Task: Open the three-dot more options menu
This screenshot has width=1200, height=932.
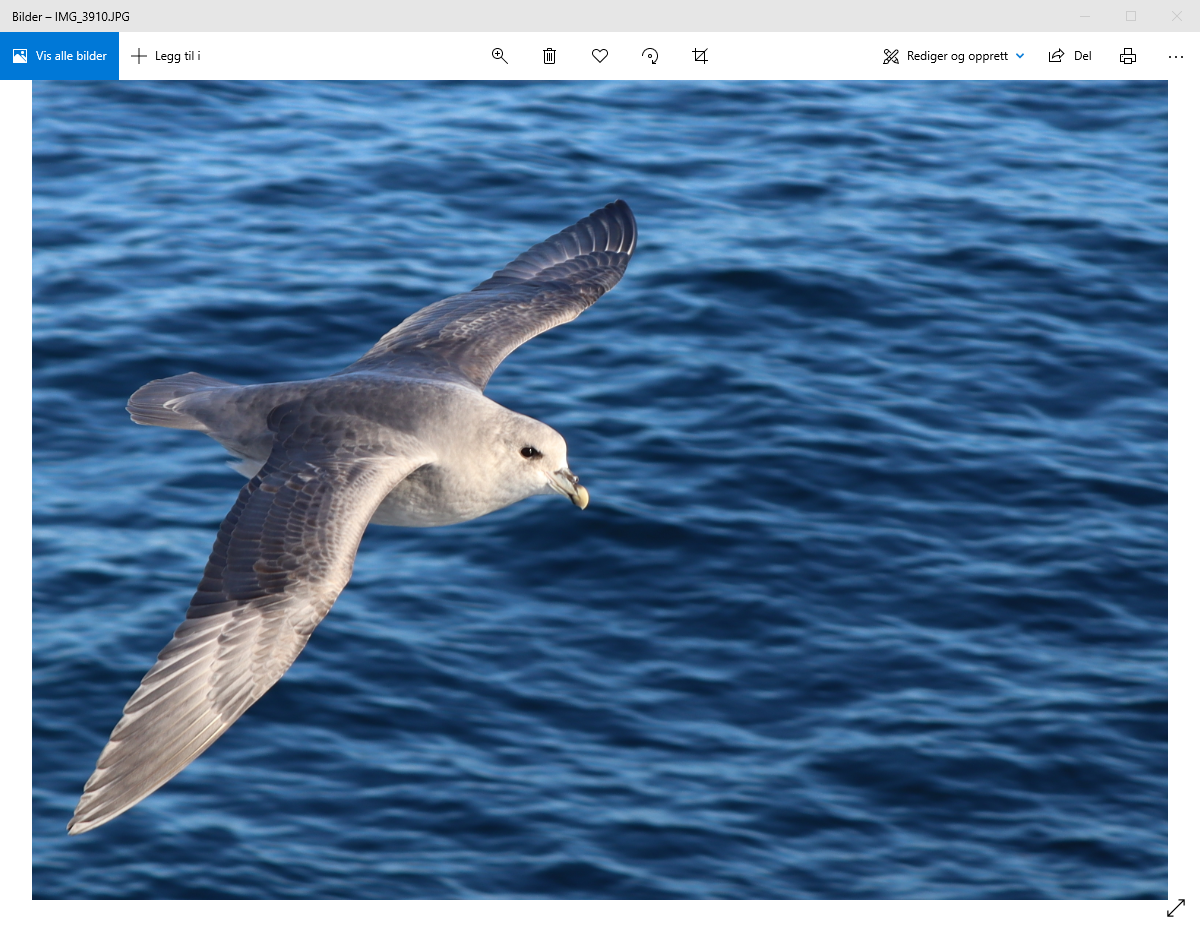Action: 1176,56
